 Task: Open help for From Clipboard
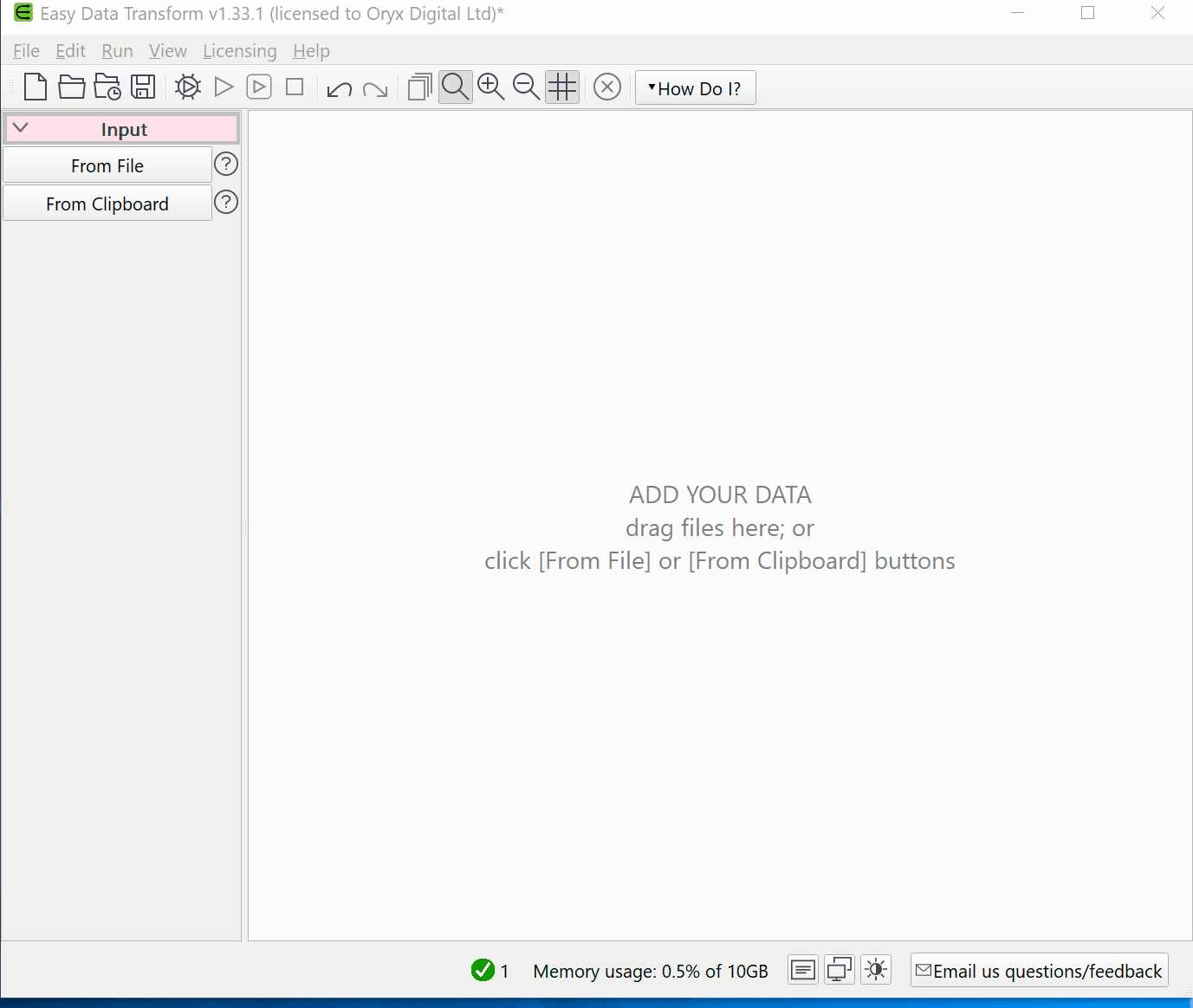pyautogui.click(x=226, y=202)
